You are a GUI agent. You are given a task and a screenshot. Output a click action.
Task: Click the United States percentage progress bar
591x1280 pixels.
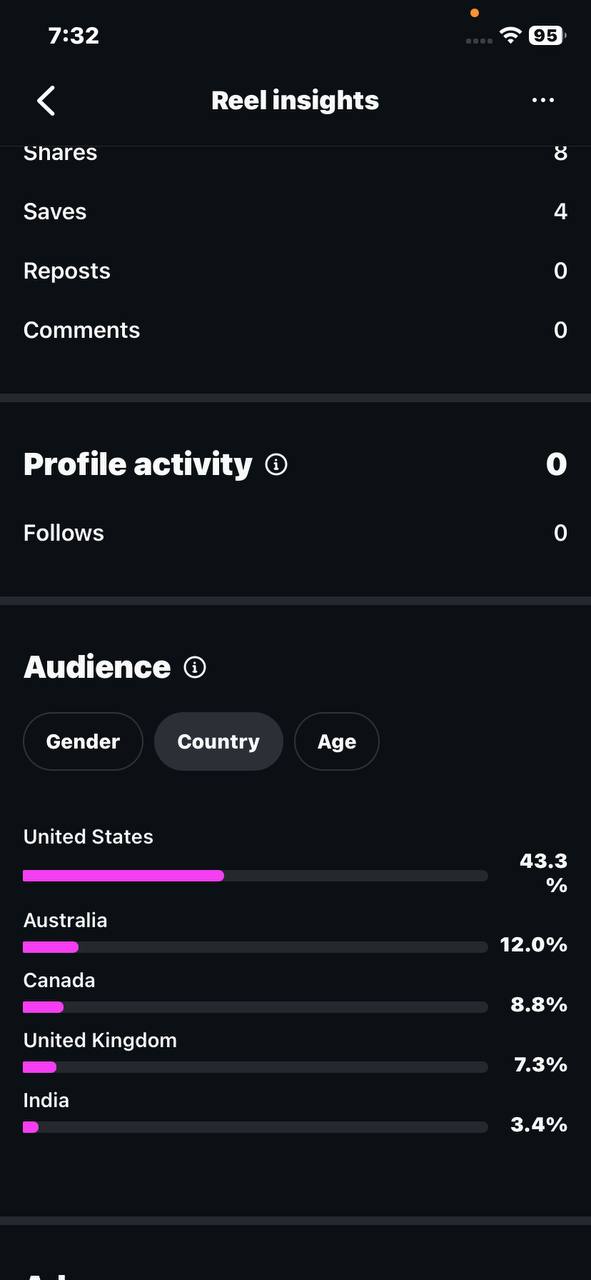255,875
